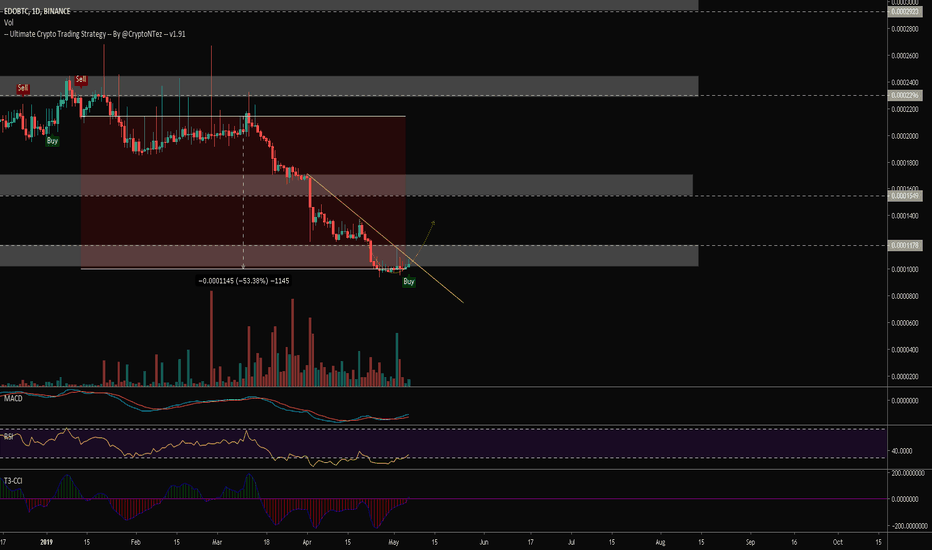
Task: Click the Apr label on time axis
Action: tap(307, 542)
